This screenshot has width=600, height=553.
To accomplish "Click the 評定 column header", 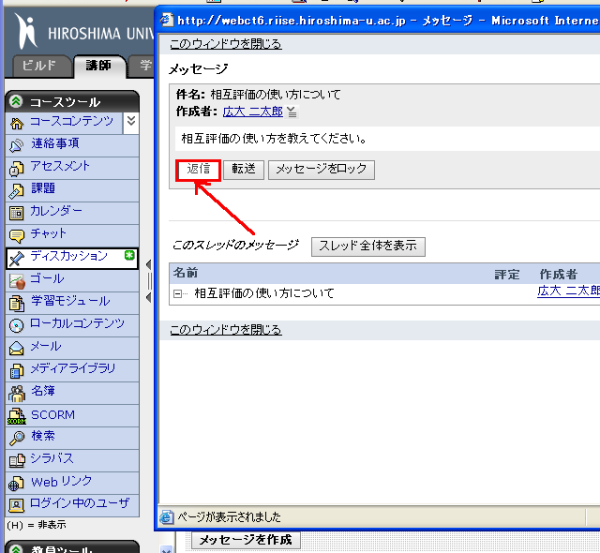I will [x=507, y=274].
